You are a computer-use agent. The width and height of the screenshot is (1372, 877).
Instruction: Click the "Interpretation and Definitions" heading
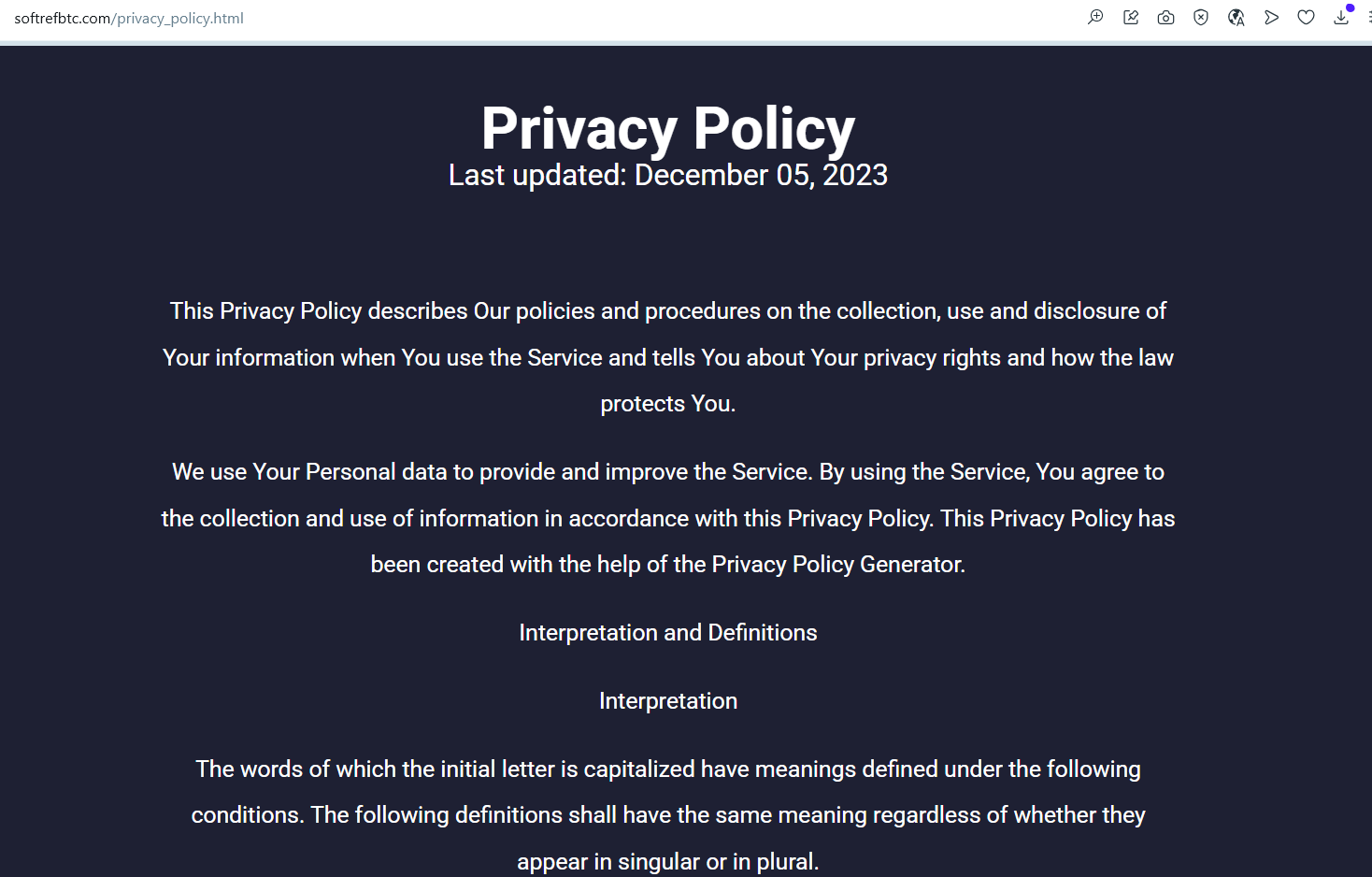point(667,633)
